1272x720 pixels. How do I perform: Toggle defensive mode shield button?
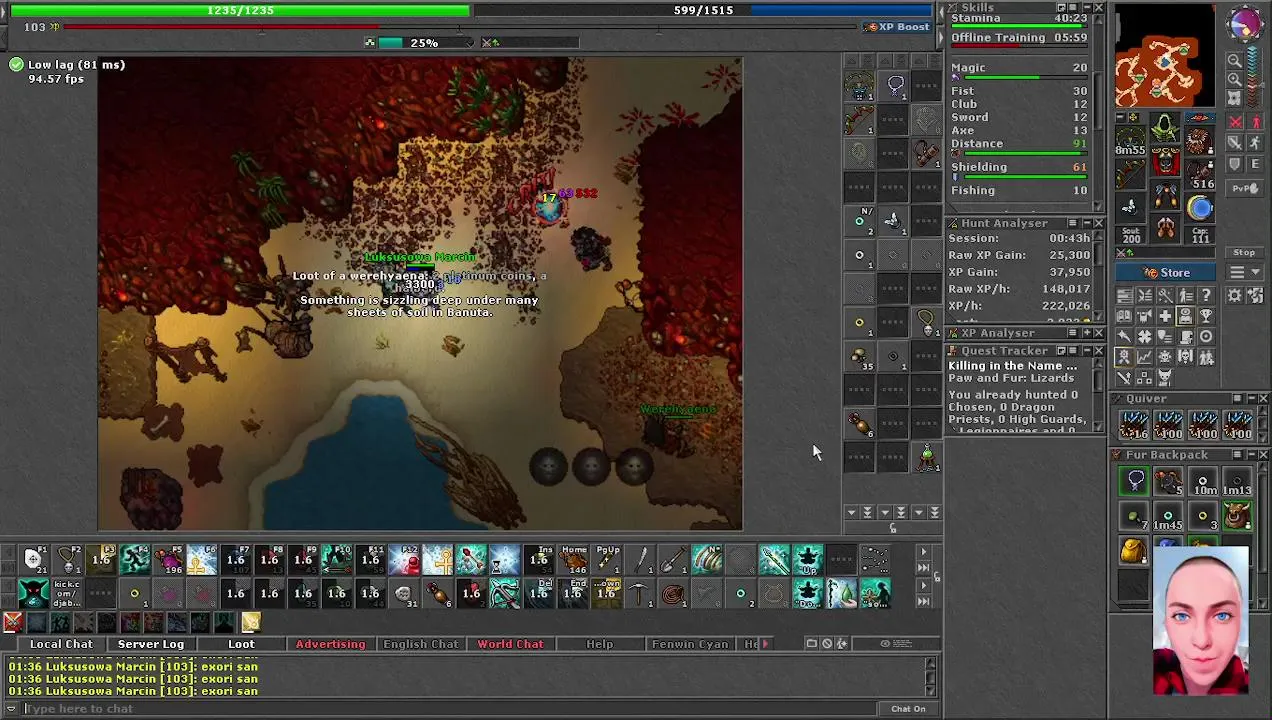click(1235, 164)
